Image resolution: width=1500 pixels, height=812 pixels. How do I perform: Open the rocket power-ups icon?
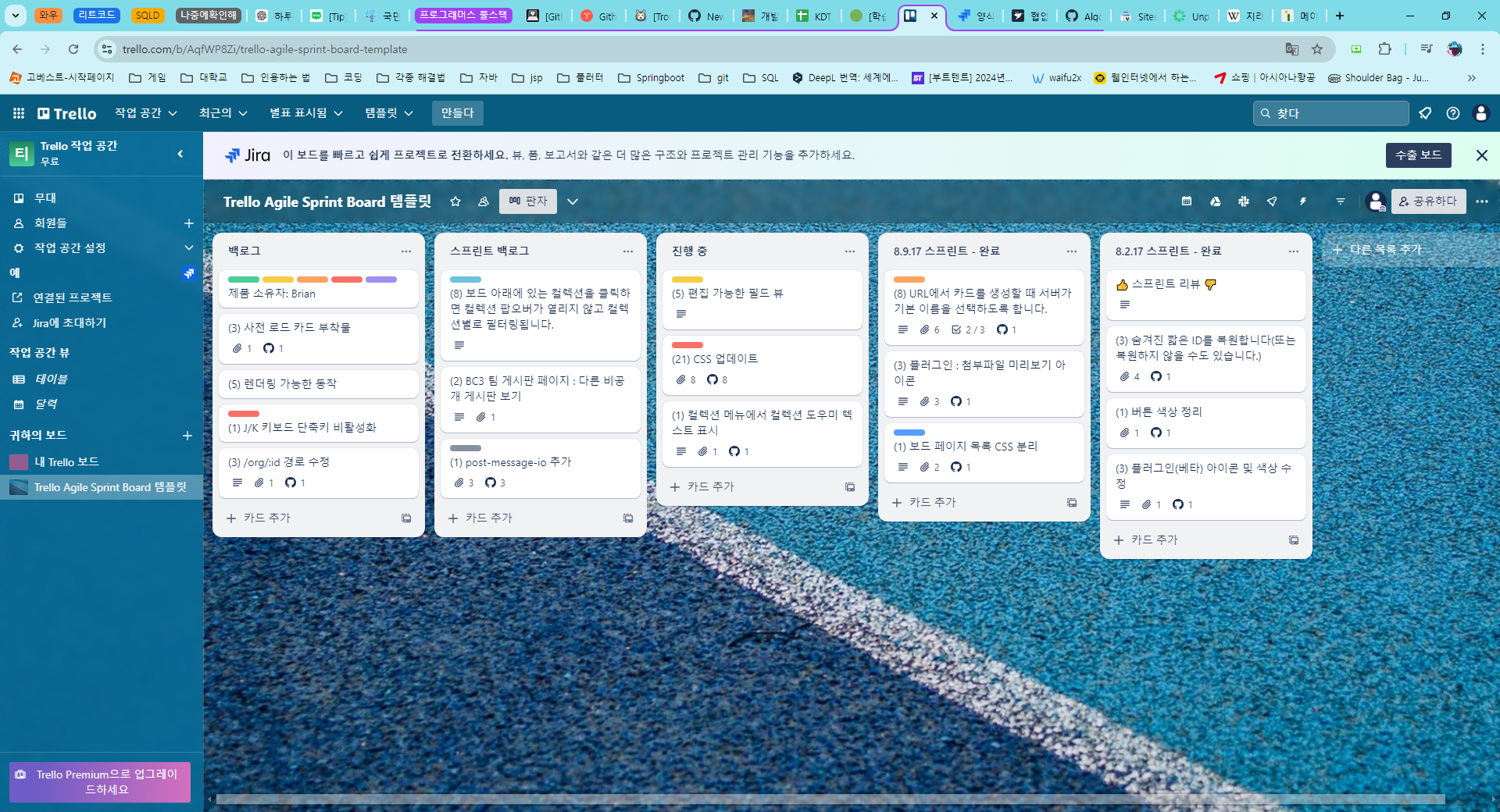click(x=1272, y=201)
